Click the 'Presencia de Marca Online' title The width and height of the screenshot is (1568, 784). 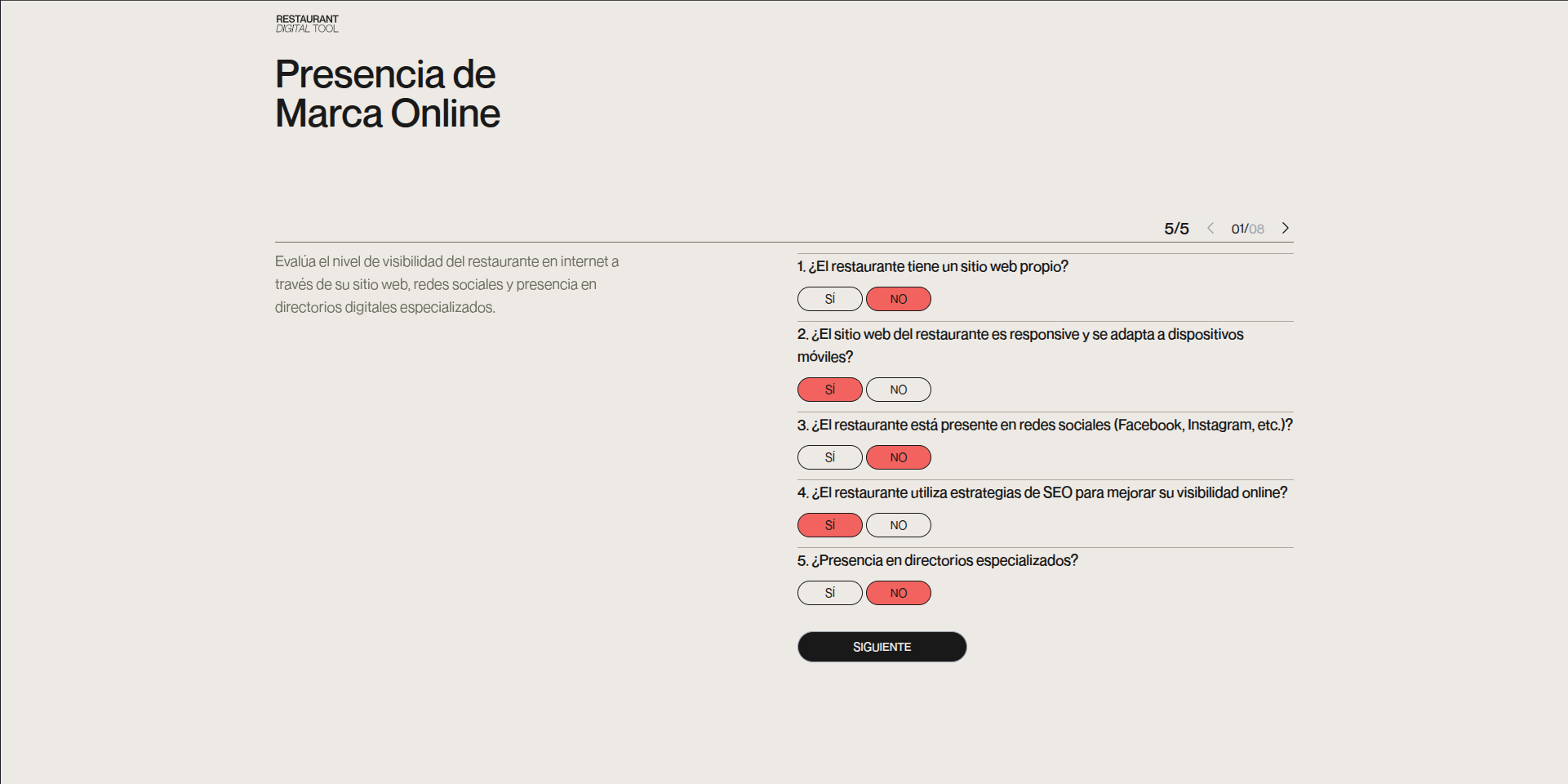tap(387, 92)
